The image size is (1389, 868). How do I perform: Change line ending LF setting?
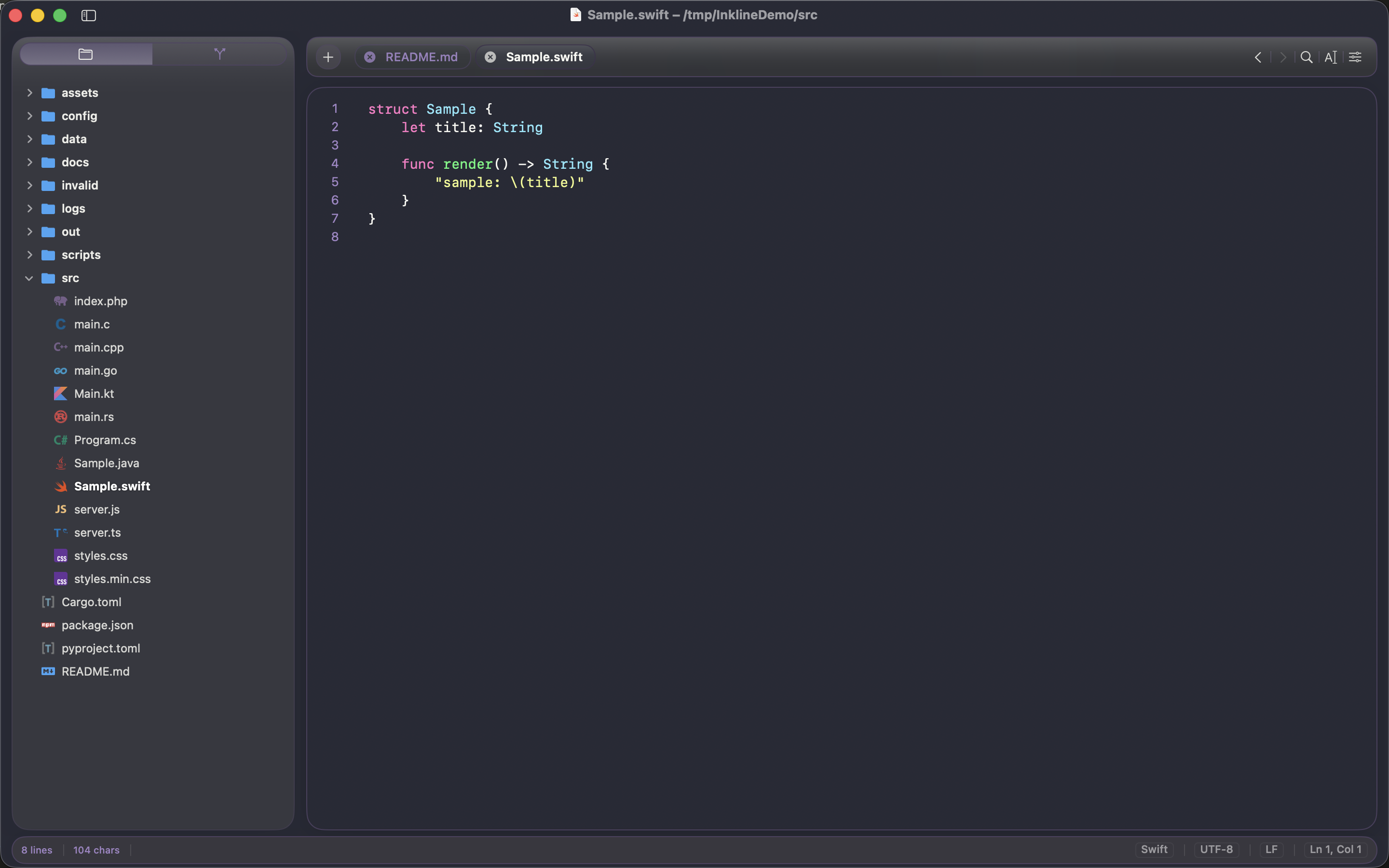[x=1271, y=850]
